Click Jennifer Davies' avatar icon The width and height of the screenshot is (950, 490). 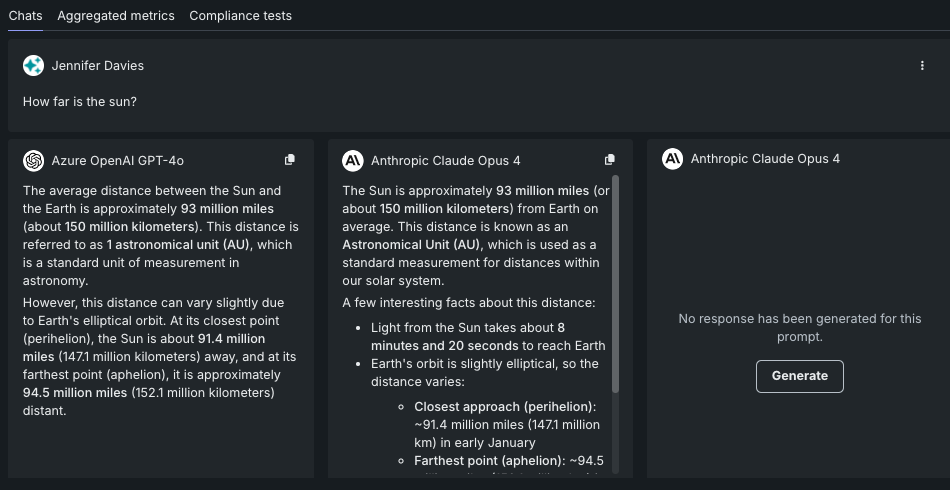(x=34, y=65)
